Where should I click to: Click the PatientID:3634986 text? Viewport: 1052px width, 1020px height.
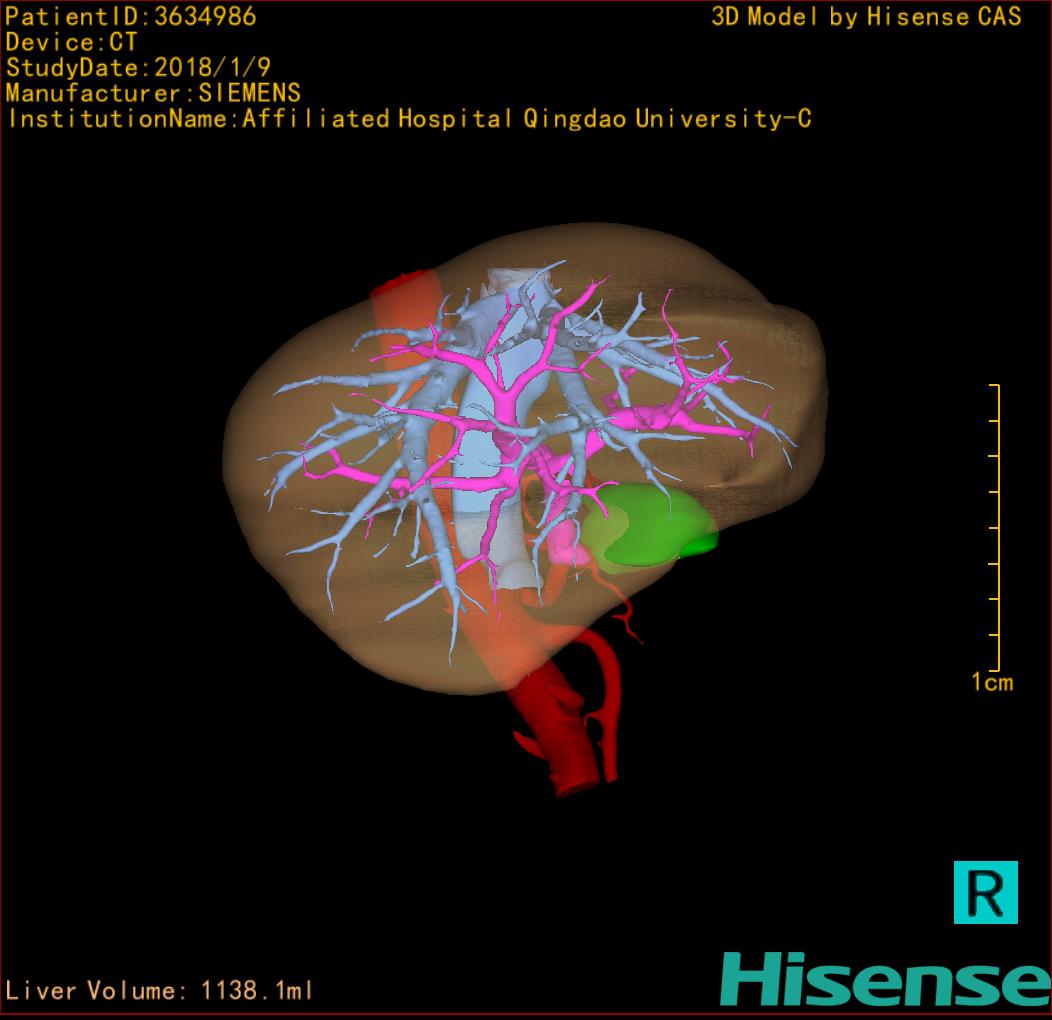[131, 17]
